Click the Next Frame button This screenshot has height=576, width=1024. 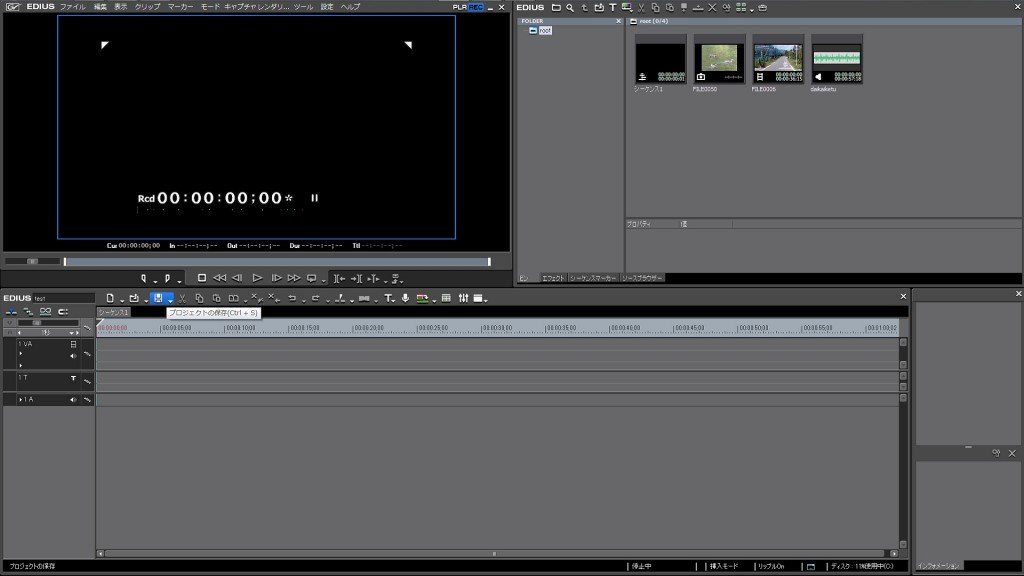276,278
